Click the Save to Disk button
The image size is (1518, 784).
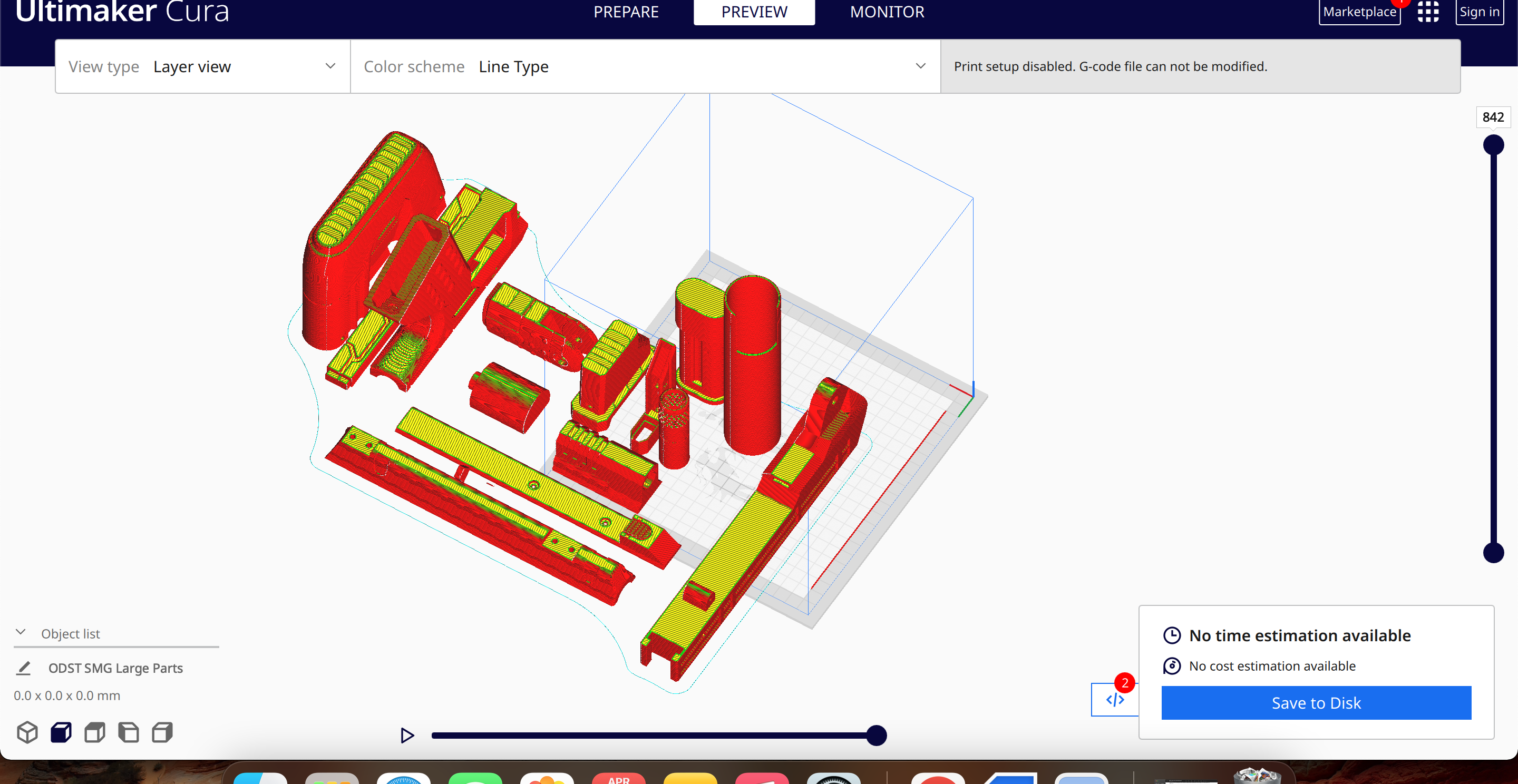coord(1316,703)
